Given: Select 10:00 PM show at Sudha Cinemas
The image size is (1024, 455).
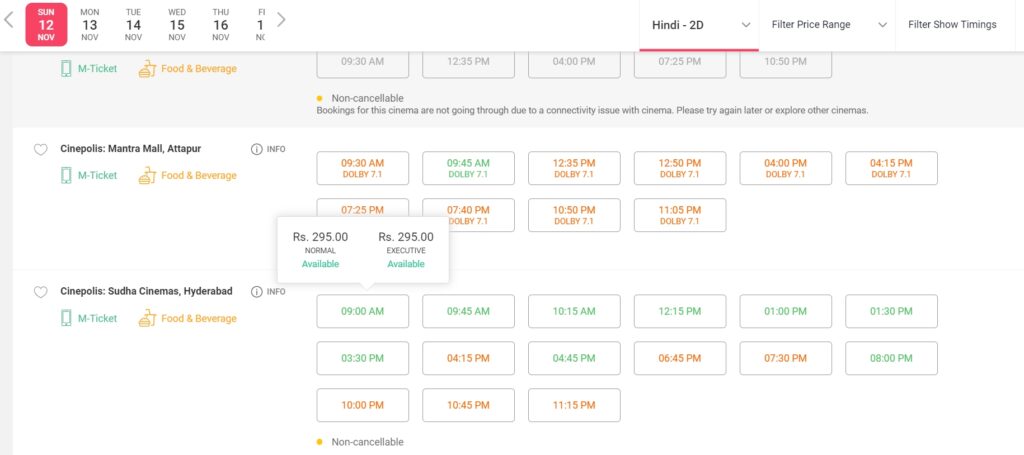Looking at the screenshot, I should point(362,405).
